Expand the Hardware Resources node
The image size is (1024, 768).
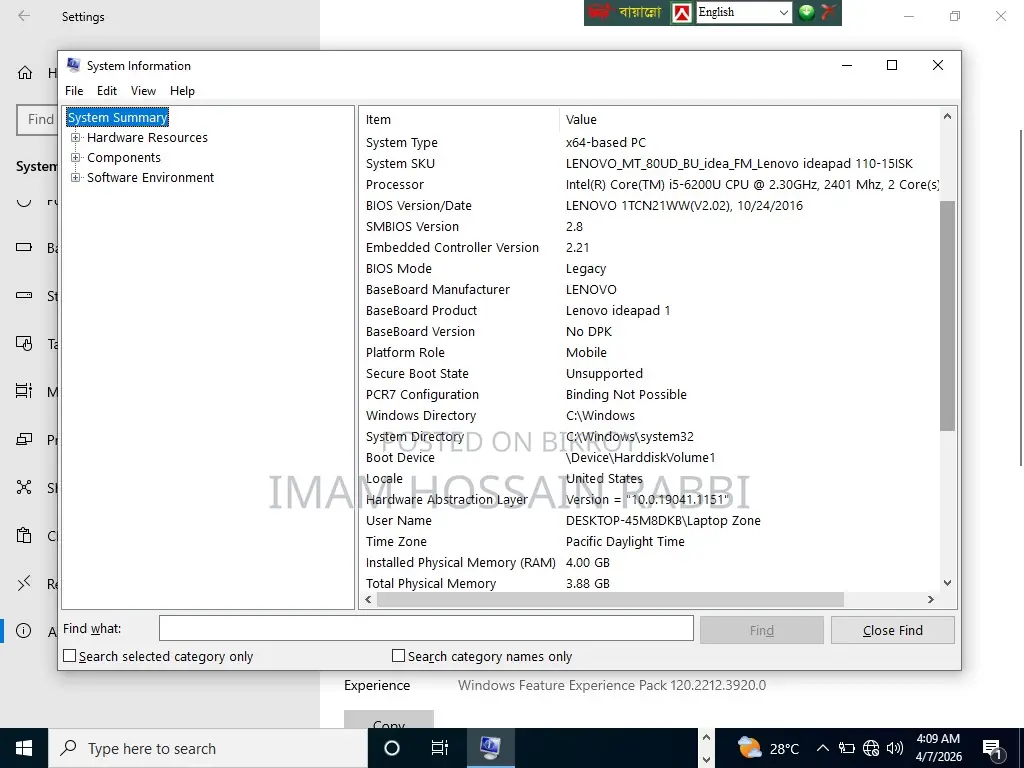76,138
